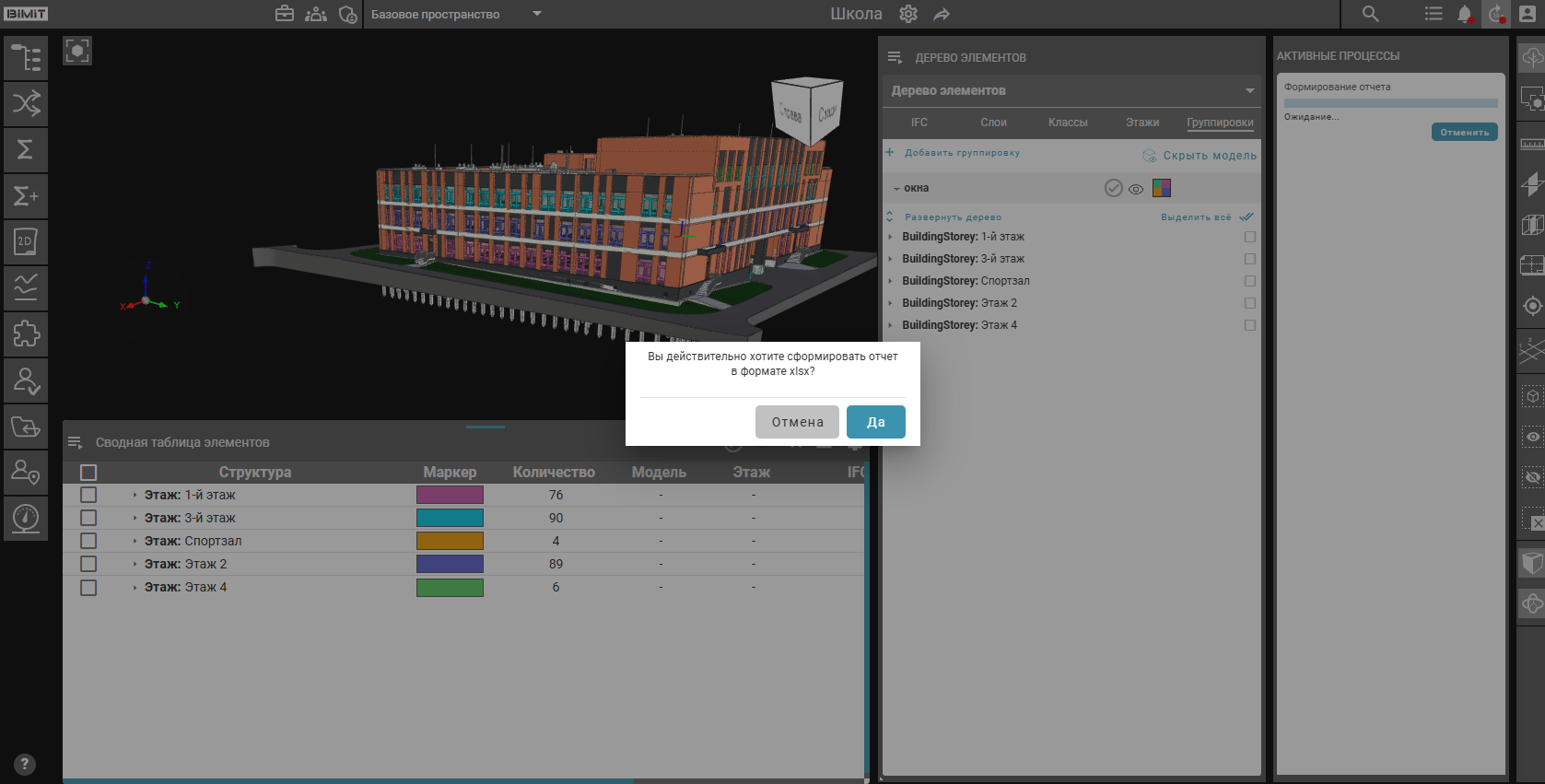The width and height of the screenshot is (1545, 784).
Task: Click the teal marker swatch for 3-й этаж
Action: [x=450, y=518]
